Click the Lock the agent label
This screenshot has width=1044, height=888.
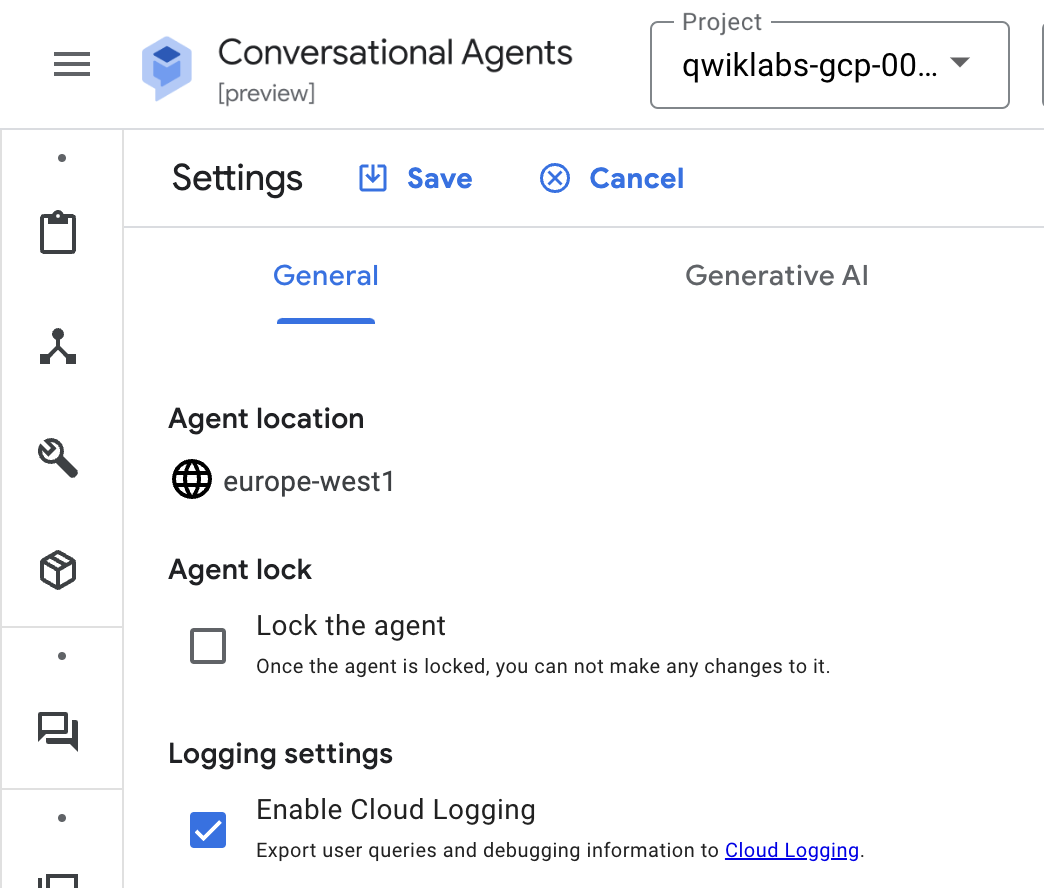[351, 626]
